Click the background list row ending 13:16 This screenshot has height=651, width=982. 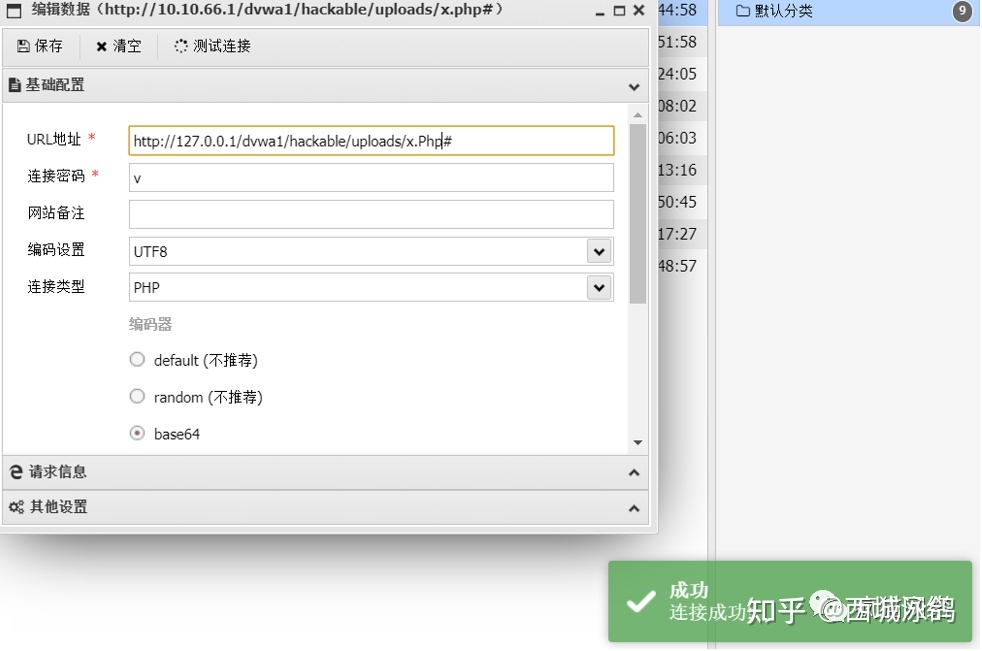click(x=682, y=170)
